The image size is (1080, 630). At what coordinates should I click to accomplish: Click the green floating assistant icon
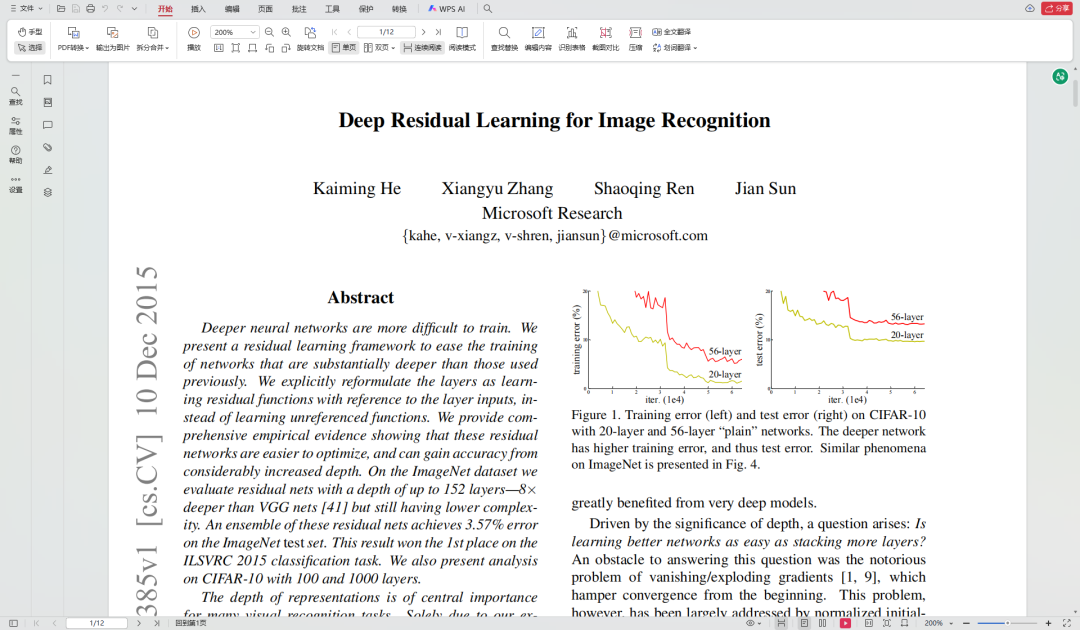[x=1060, y=76]
